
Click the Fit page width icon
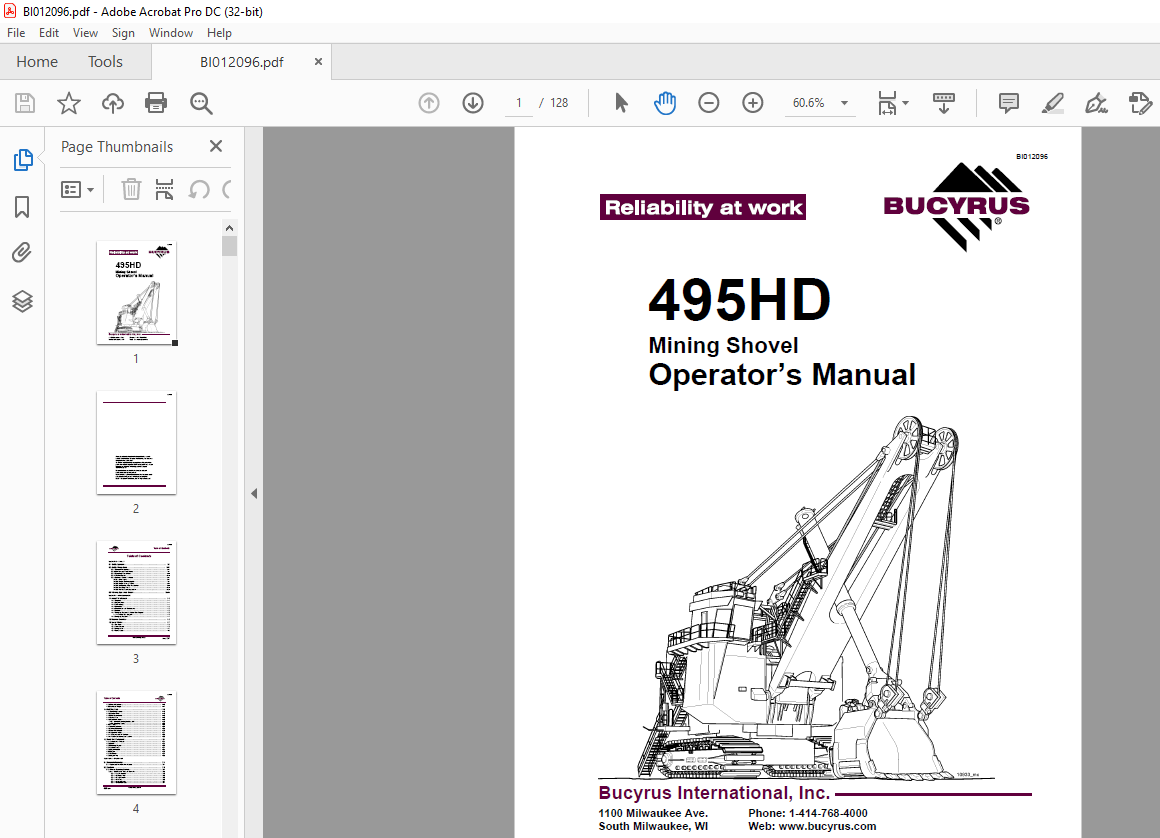pyautogui.click(x=887, y=103)
